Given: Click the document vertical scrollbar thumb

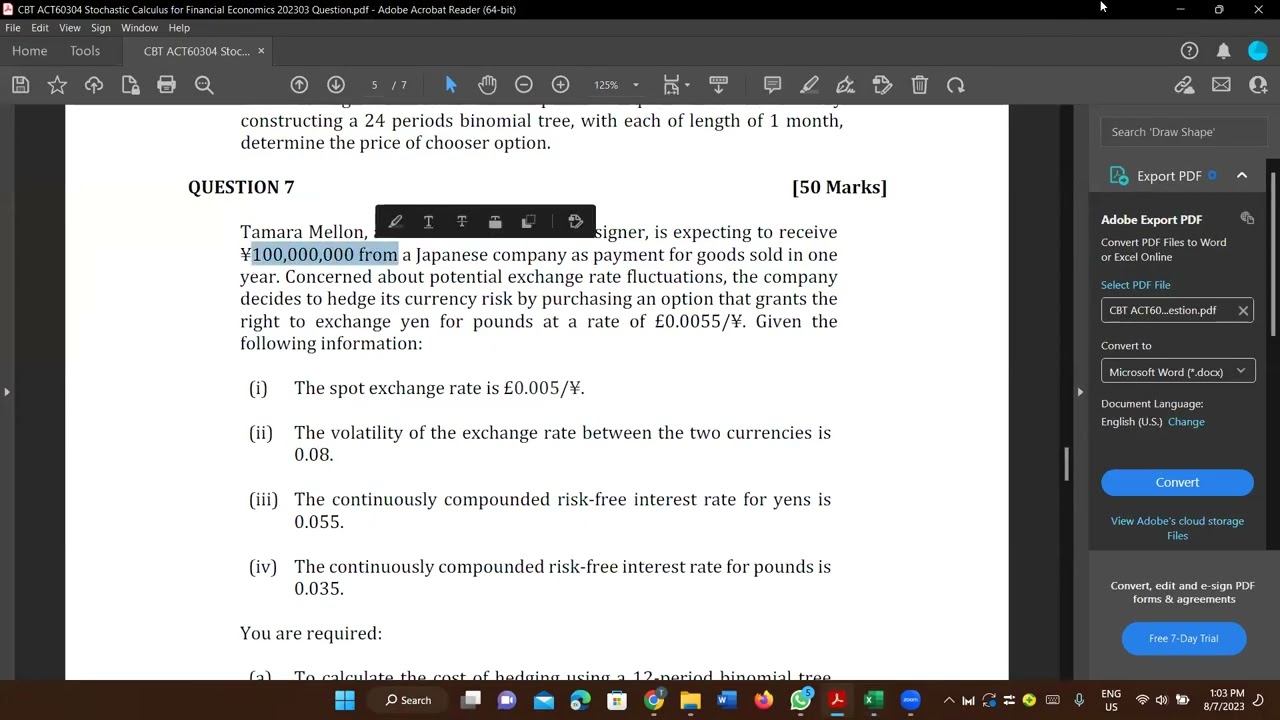Looking at the screenshot, I should coord(1066,463).
